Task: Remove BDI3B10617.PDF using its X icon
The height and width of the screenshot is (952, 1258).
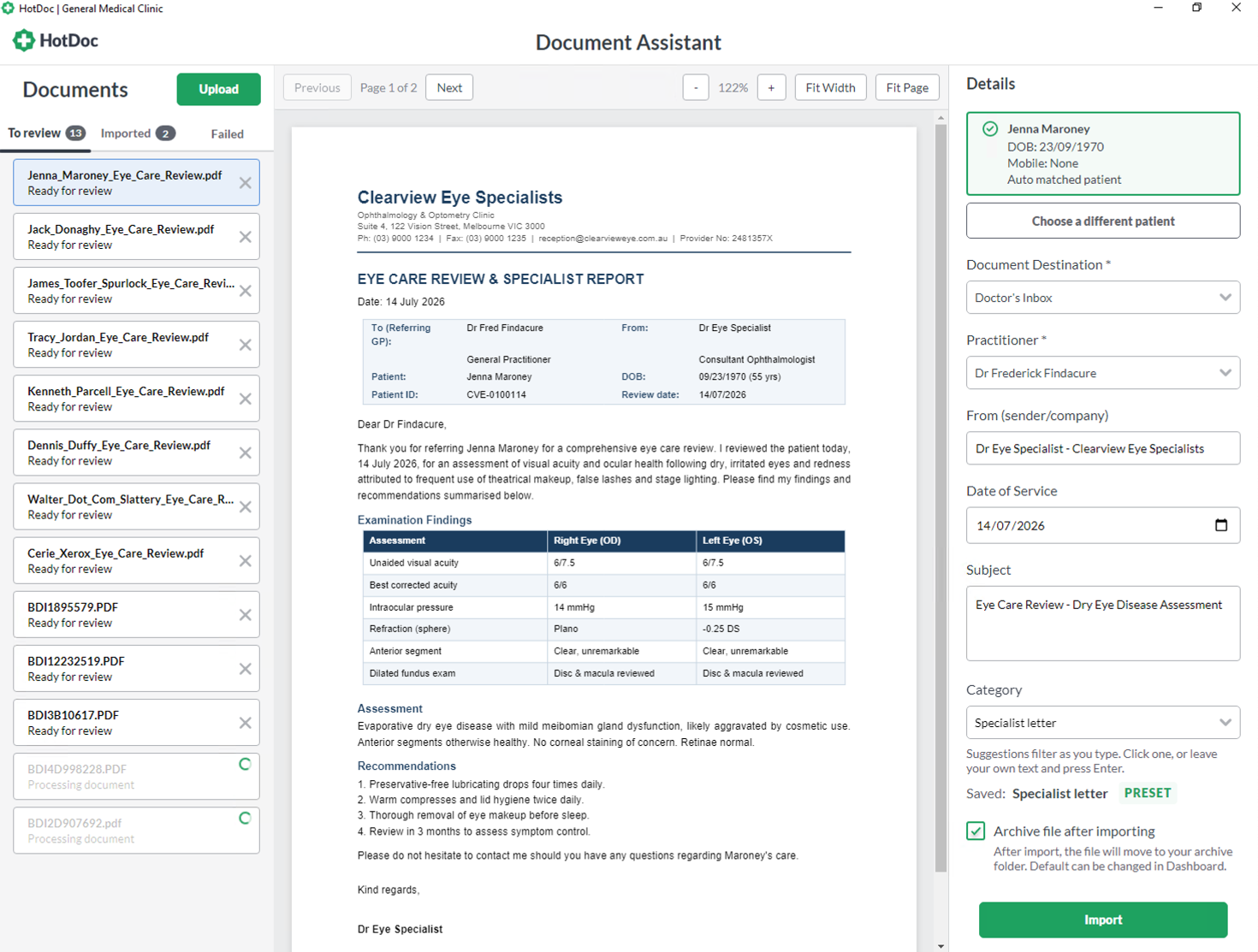Action: [x=246, y=723]
